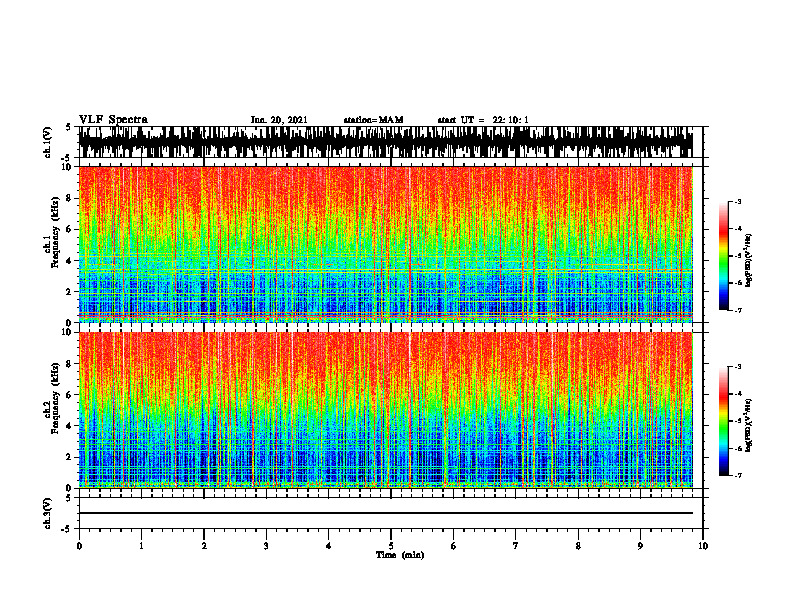Click the '10' frequency tick of ch.2 spectrogram
Screen dimensions: 792x612
[x=69, y=332]
